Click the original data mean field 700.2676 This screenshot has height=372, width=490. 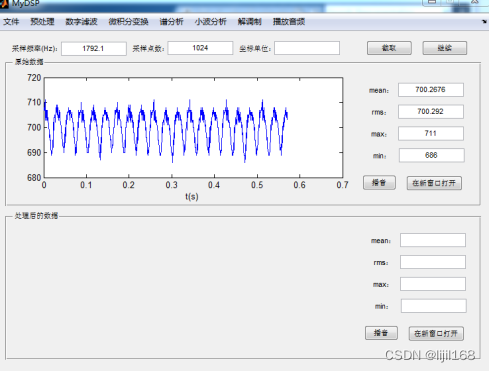[431, 90]
